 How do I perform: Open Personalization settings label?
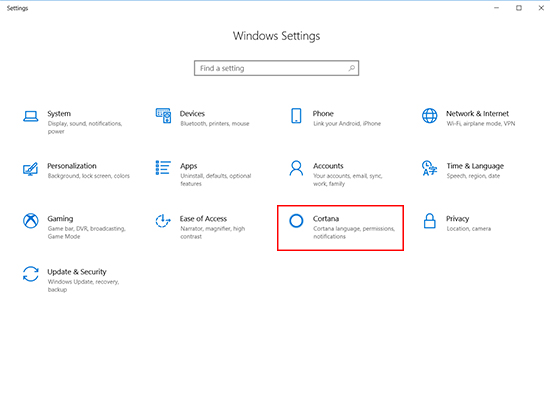(72, 166)
